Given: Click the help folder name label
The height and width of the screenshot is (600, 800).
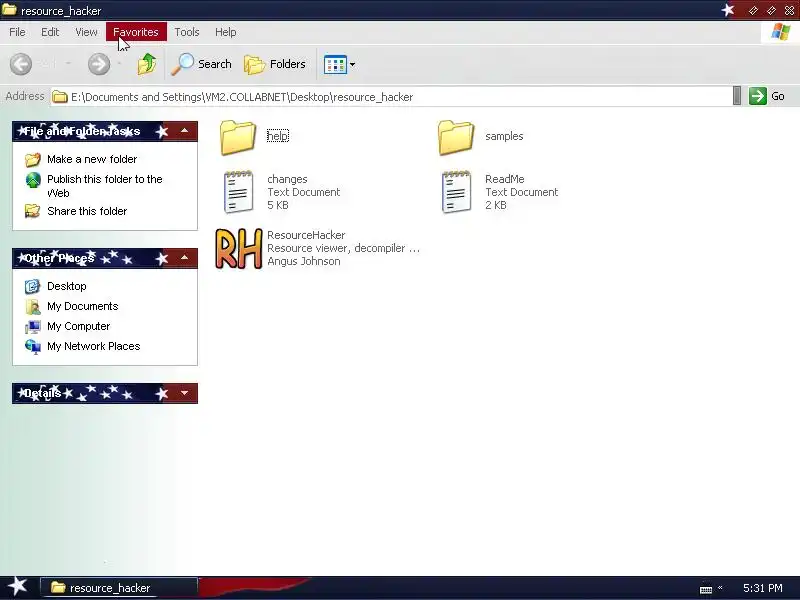Looking at the screenshot, I should point(278,136).
